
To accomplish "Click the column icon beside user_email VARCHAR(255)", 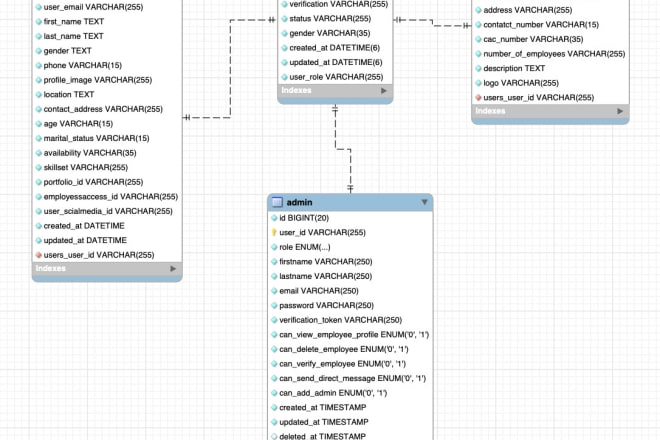I will pos(39,7).
